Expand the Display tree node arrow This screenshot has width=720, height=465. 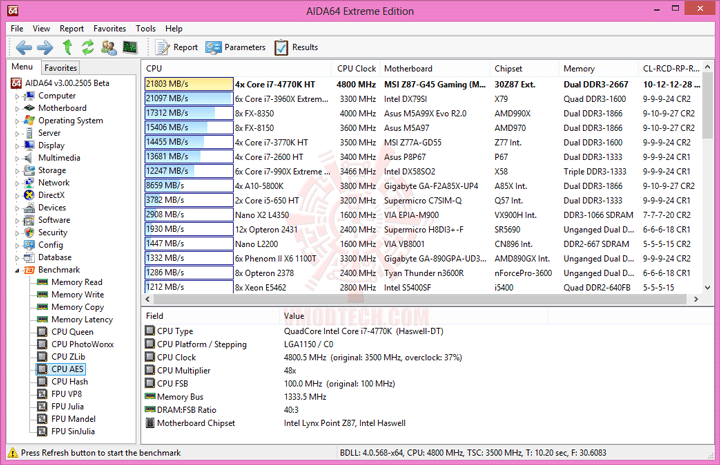tap(17, 146)
